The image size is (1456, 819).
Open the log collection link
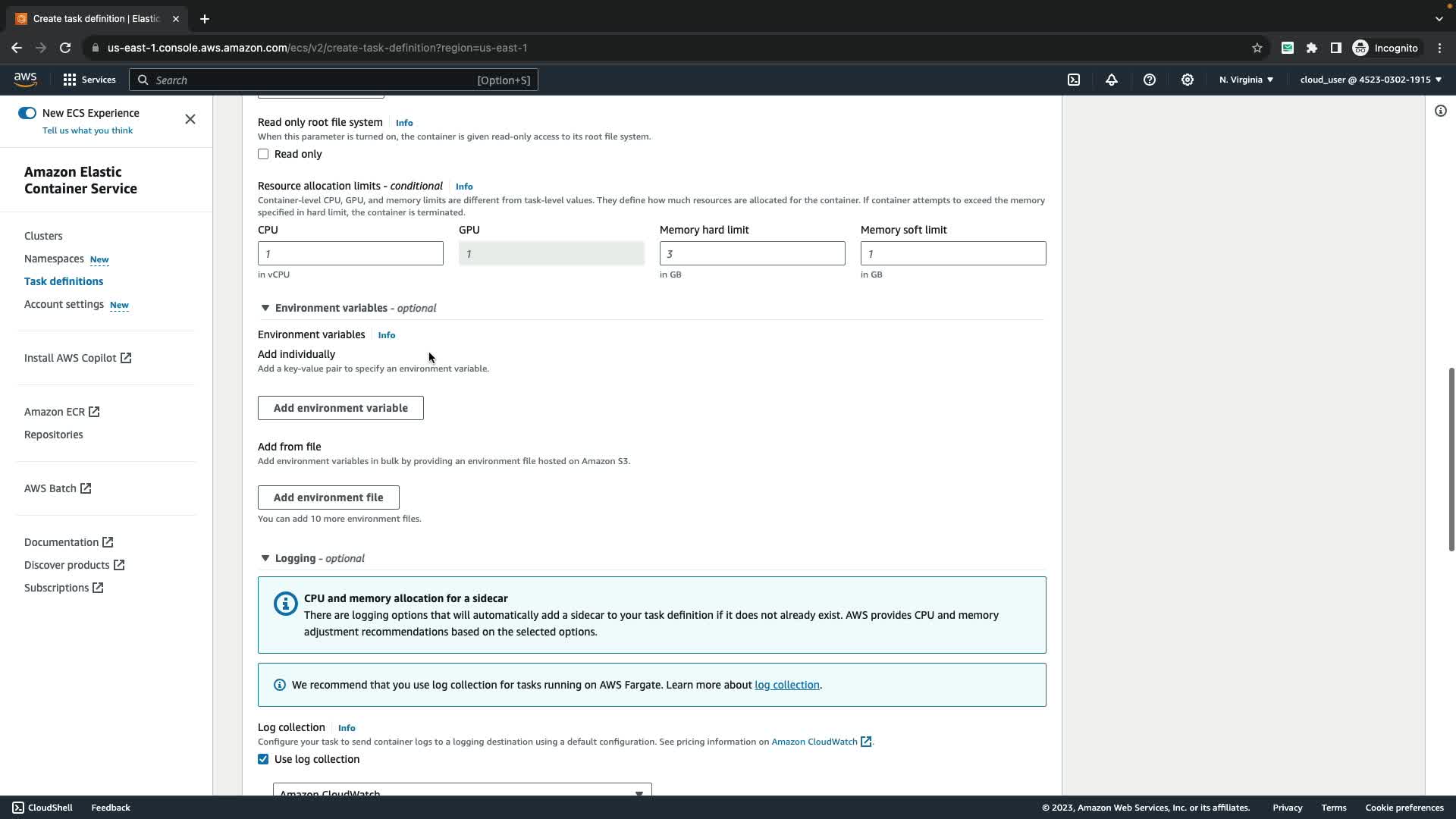(786, 685)
